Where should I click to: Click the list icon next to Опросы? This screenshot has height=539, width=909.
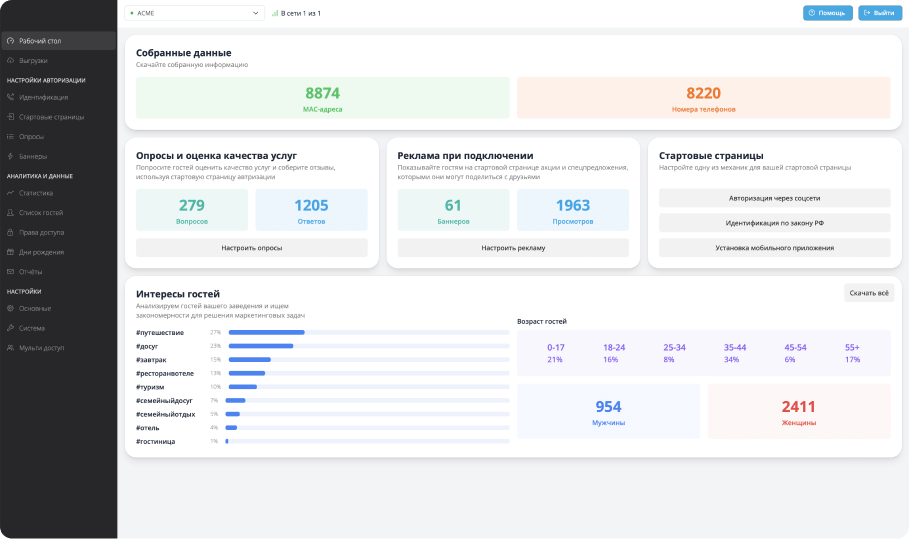[x=10, y=136]
